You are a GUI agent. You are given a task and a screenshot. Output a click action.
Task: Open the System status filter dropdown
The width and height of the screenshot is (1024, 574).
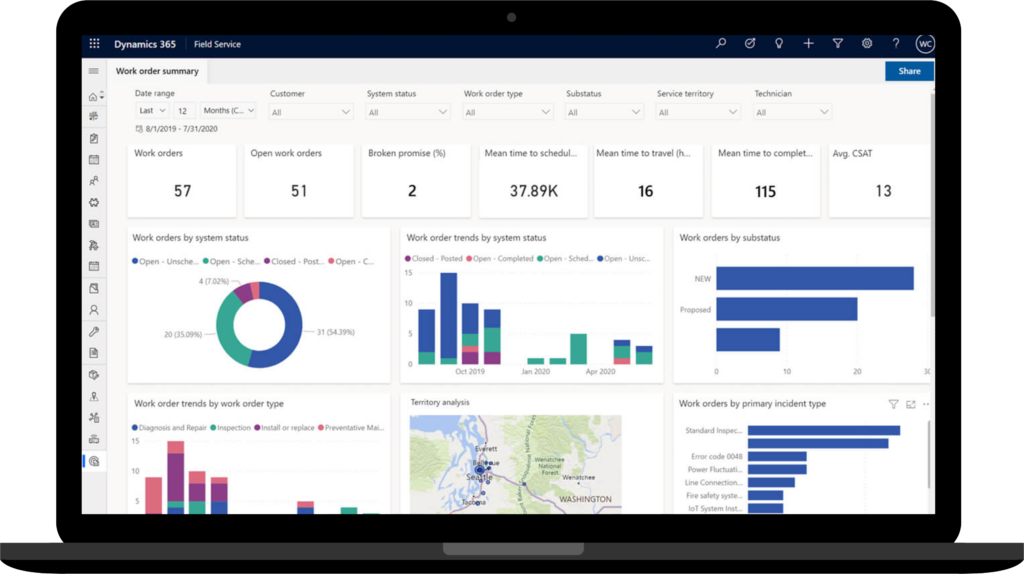pyautogui.click(x=408, y=112)
